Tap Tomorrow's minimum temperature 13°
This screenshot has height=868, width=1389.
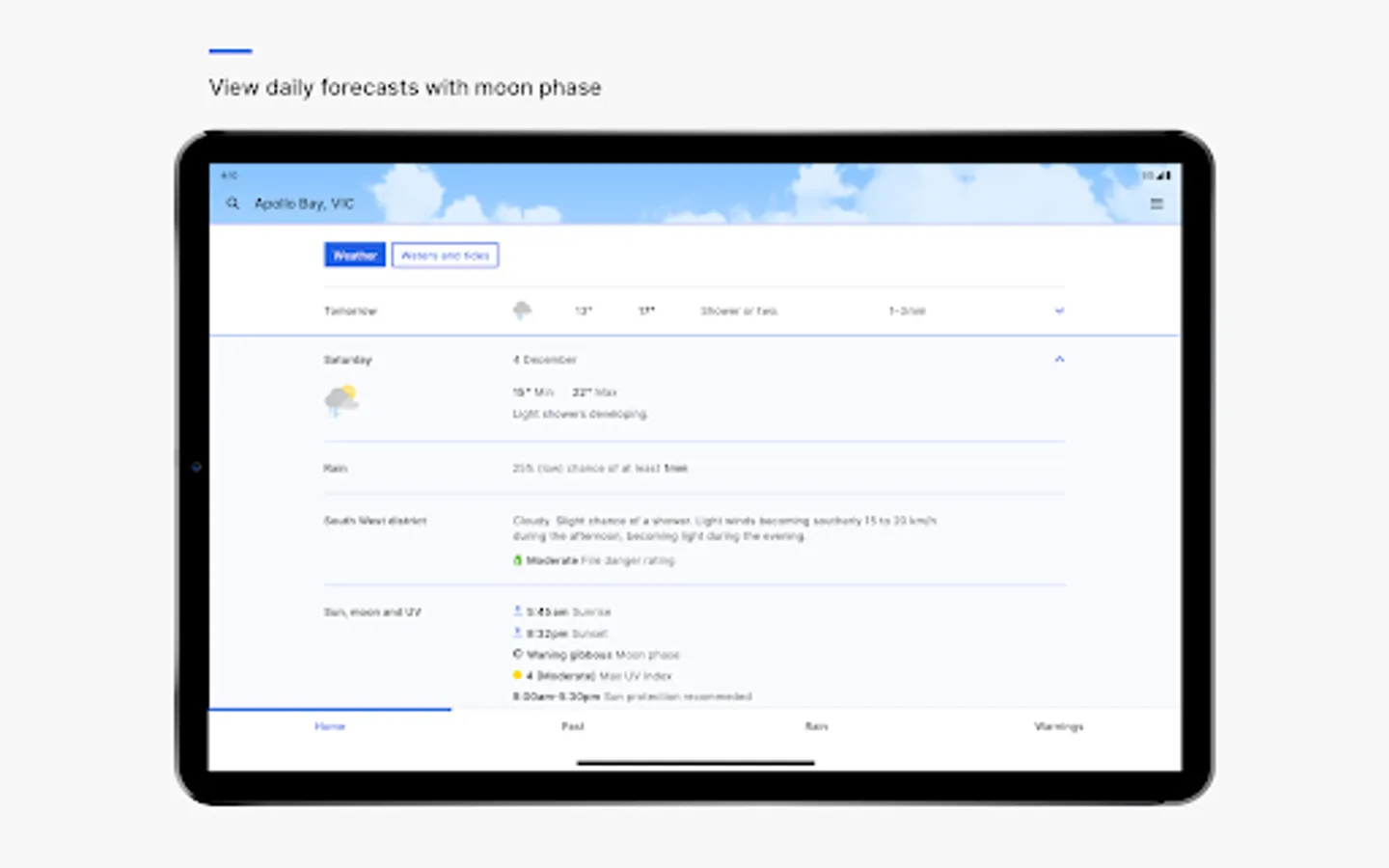[584, 311]
